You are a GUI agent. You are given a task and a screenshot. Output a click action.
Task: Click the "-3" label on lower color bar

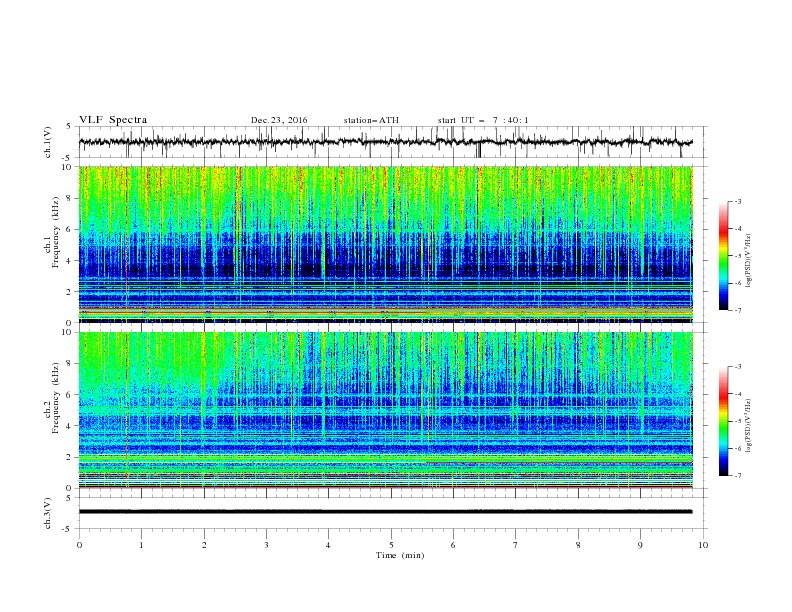(x=738, y=367)
